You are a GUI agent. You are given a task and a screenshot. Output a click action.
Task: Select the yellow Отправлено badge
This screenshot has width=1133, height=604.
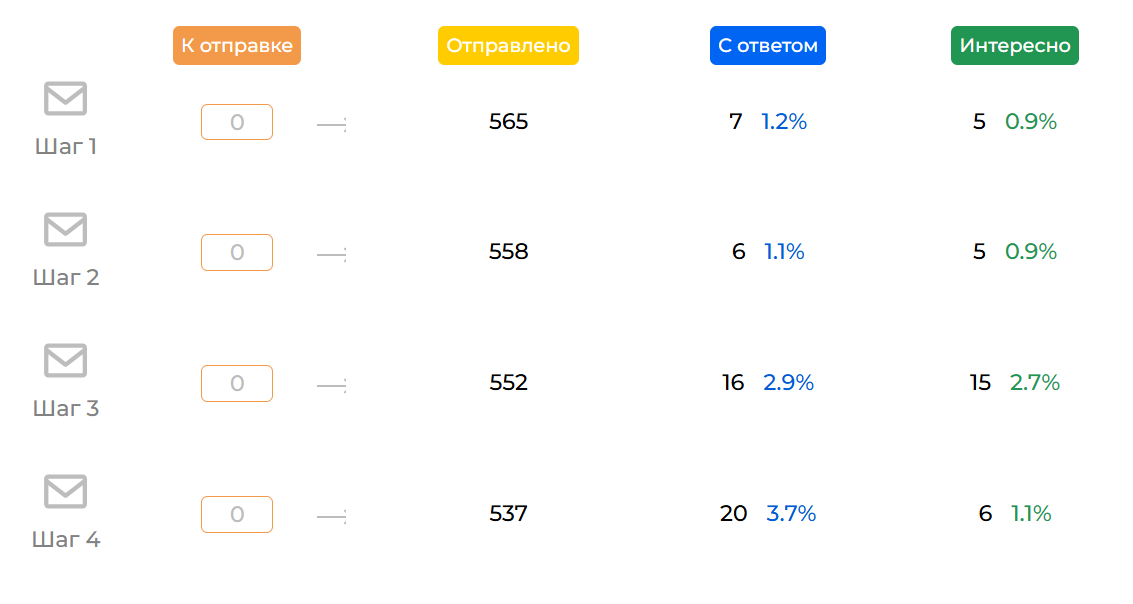tap(508, 46)
